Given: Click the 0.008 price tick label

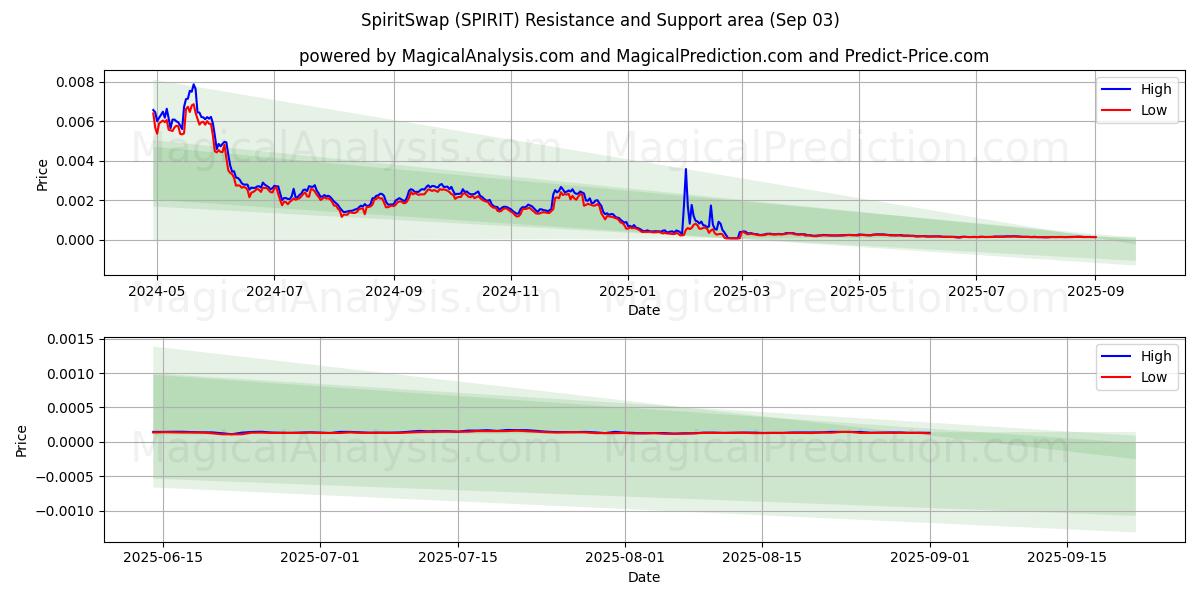Looking at the screenshot, I should 77,82.
